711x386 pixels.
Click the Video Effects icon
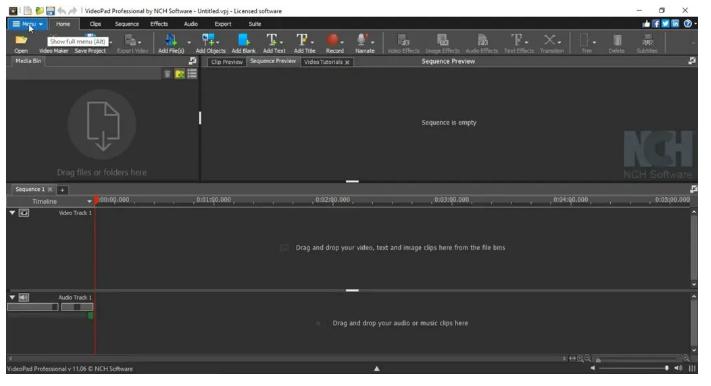click(404, 40)
